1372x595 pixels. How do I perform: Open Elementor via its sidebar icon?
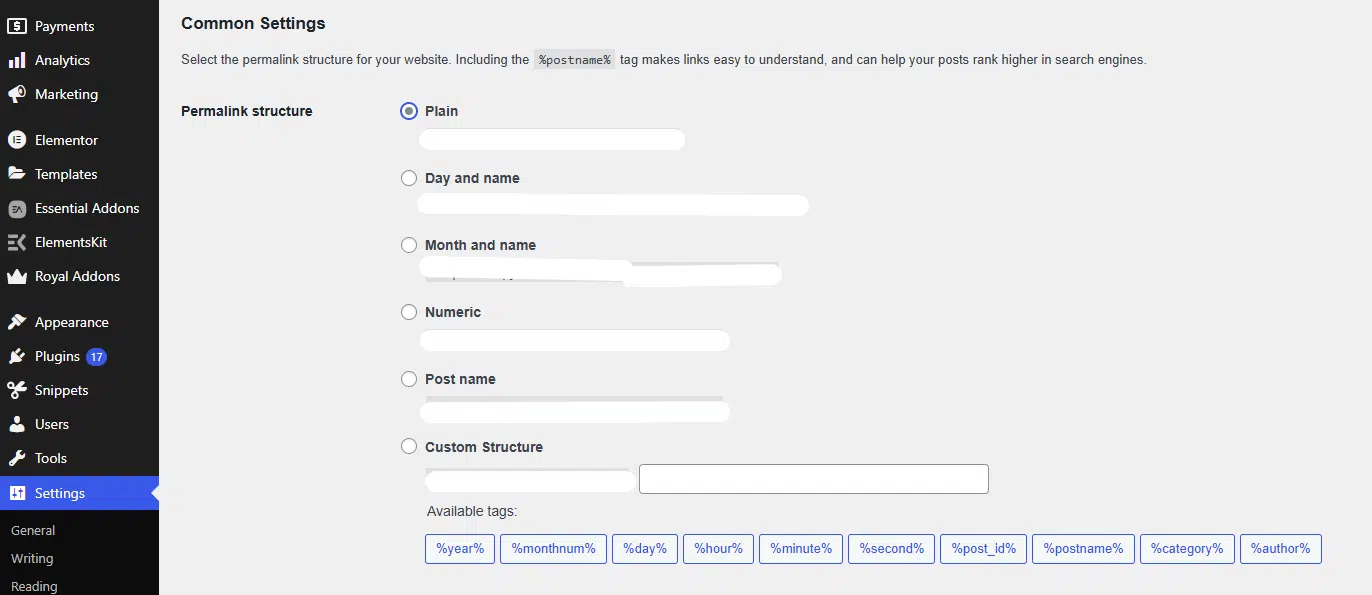click(x=15, y=140)
